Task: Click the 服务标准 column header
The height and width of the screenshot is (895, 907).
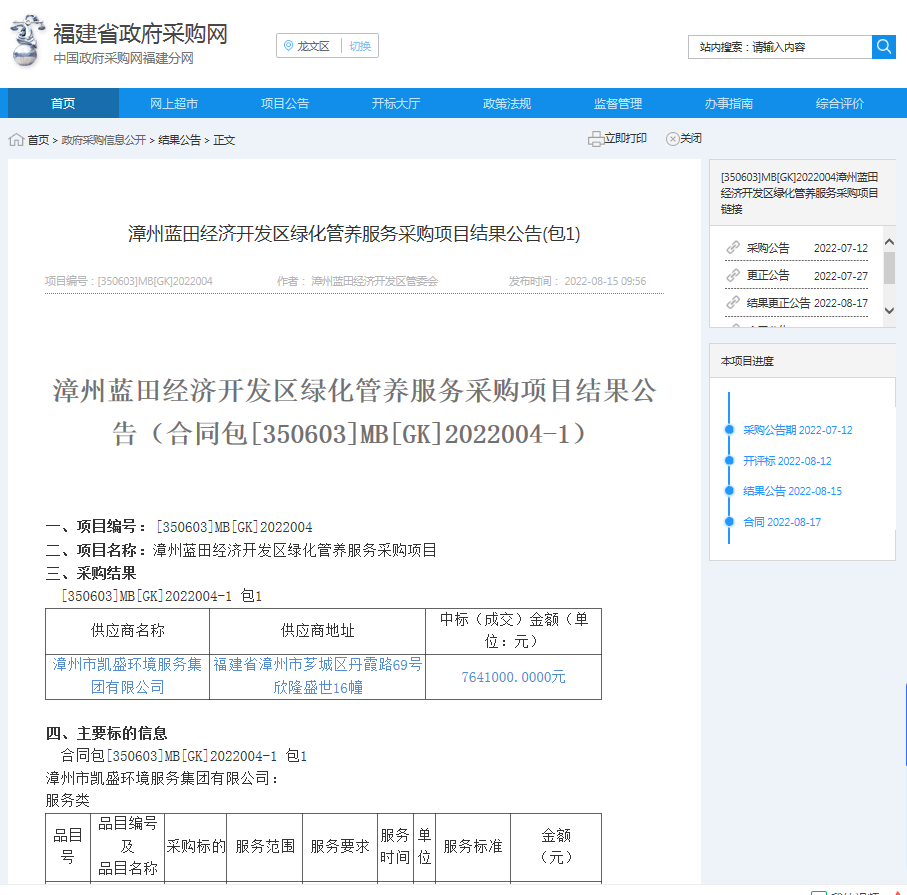Action: click(473, 846)
